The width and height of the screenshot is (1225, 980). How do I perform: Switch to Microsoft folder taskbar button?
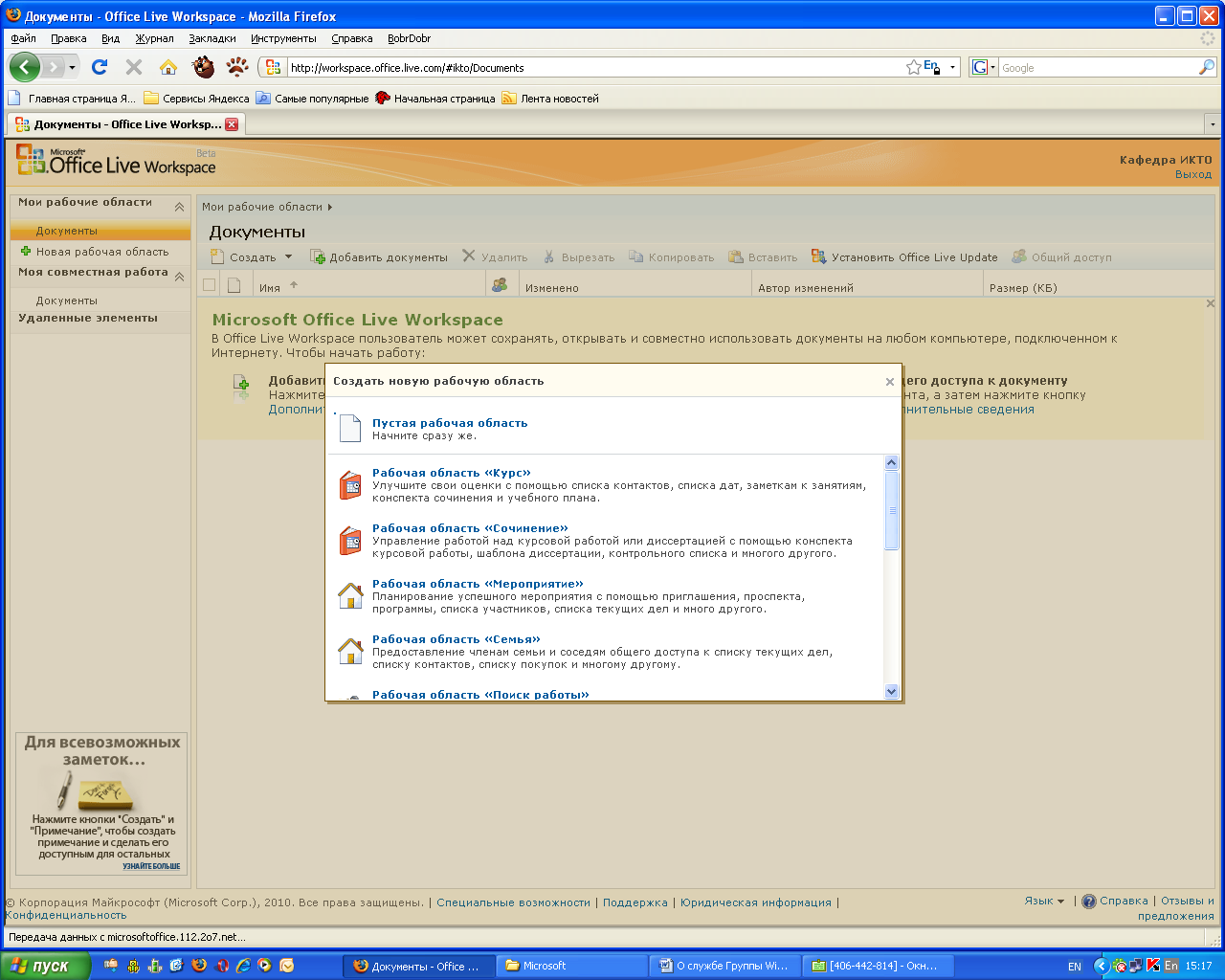tap(573, 966)
